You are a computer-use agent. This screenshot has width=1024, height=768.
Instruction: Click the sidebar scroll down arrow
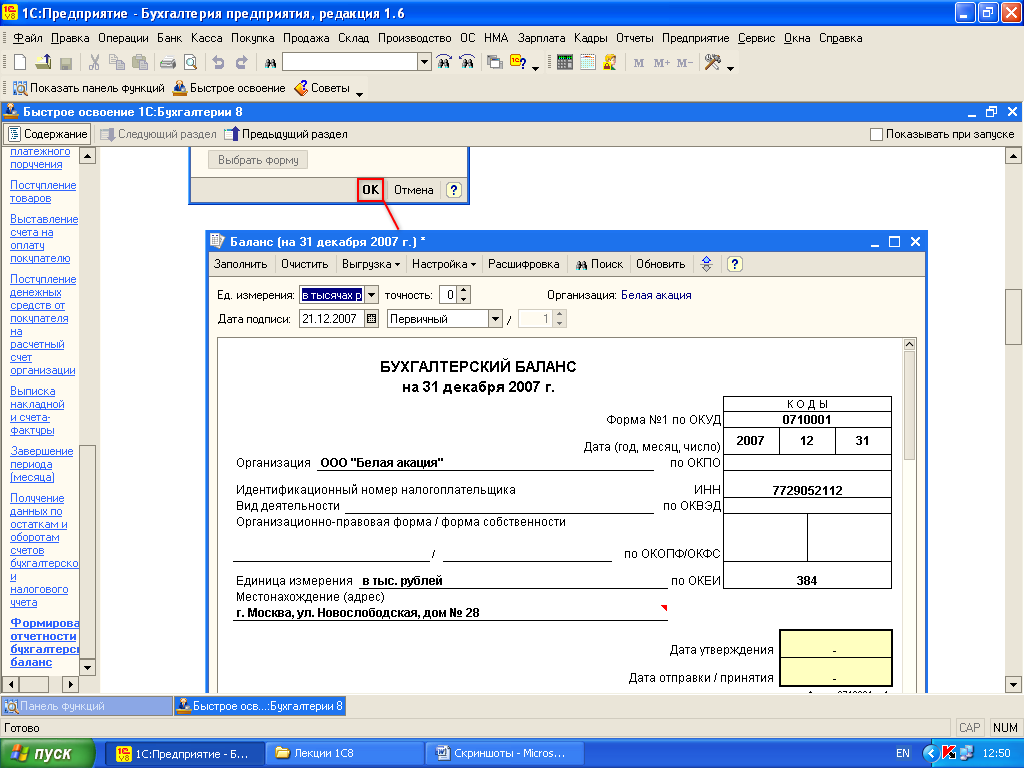tap(87, 667)
